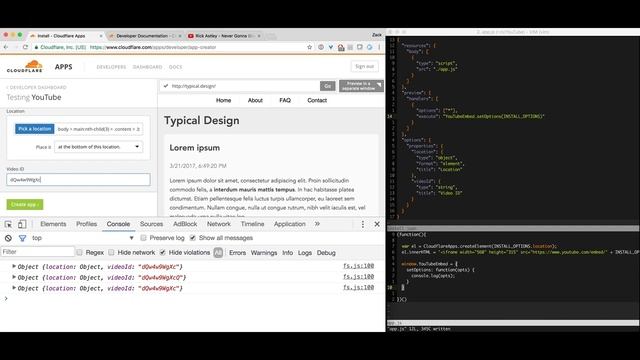Click the Go button beside the preview URL

[x=327, y=86]
